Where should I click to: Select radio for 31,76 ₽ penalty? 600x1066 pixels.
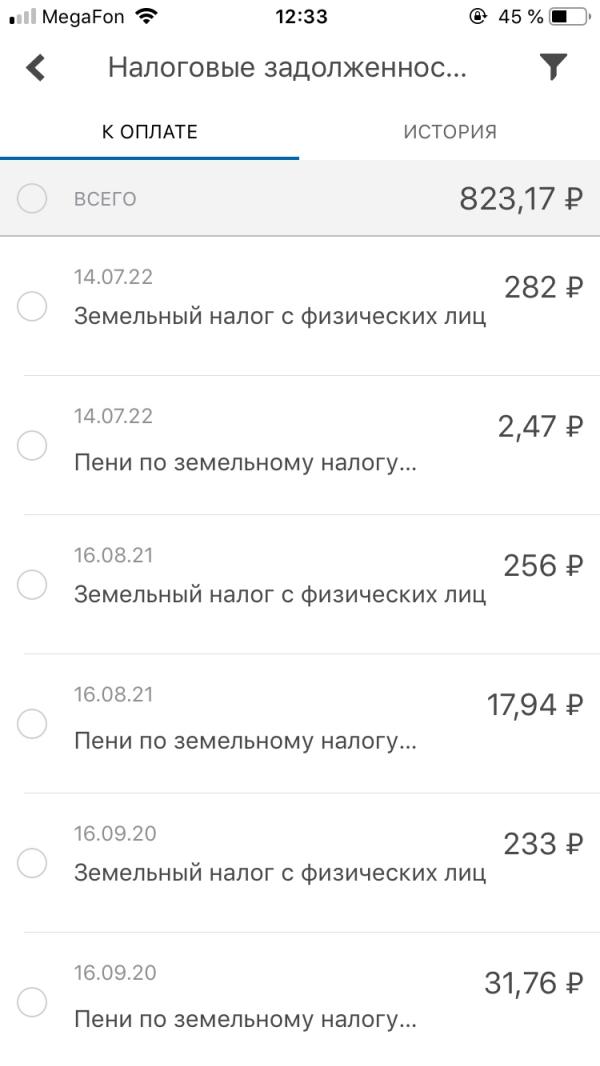[32, 1001]
